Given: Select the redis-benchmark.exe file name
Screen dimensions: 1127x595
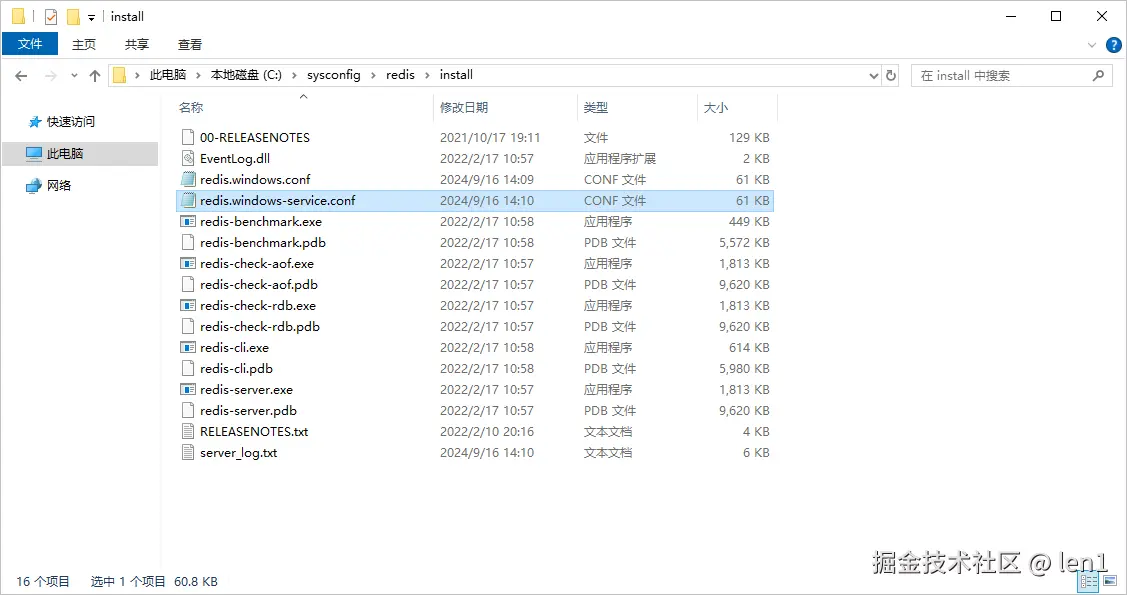Looking at the screenshot, I should (x=261, y=221).
